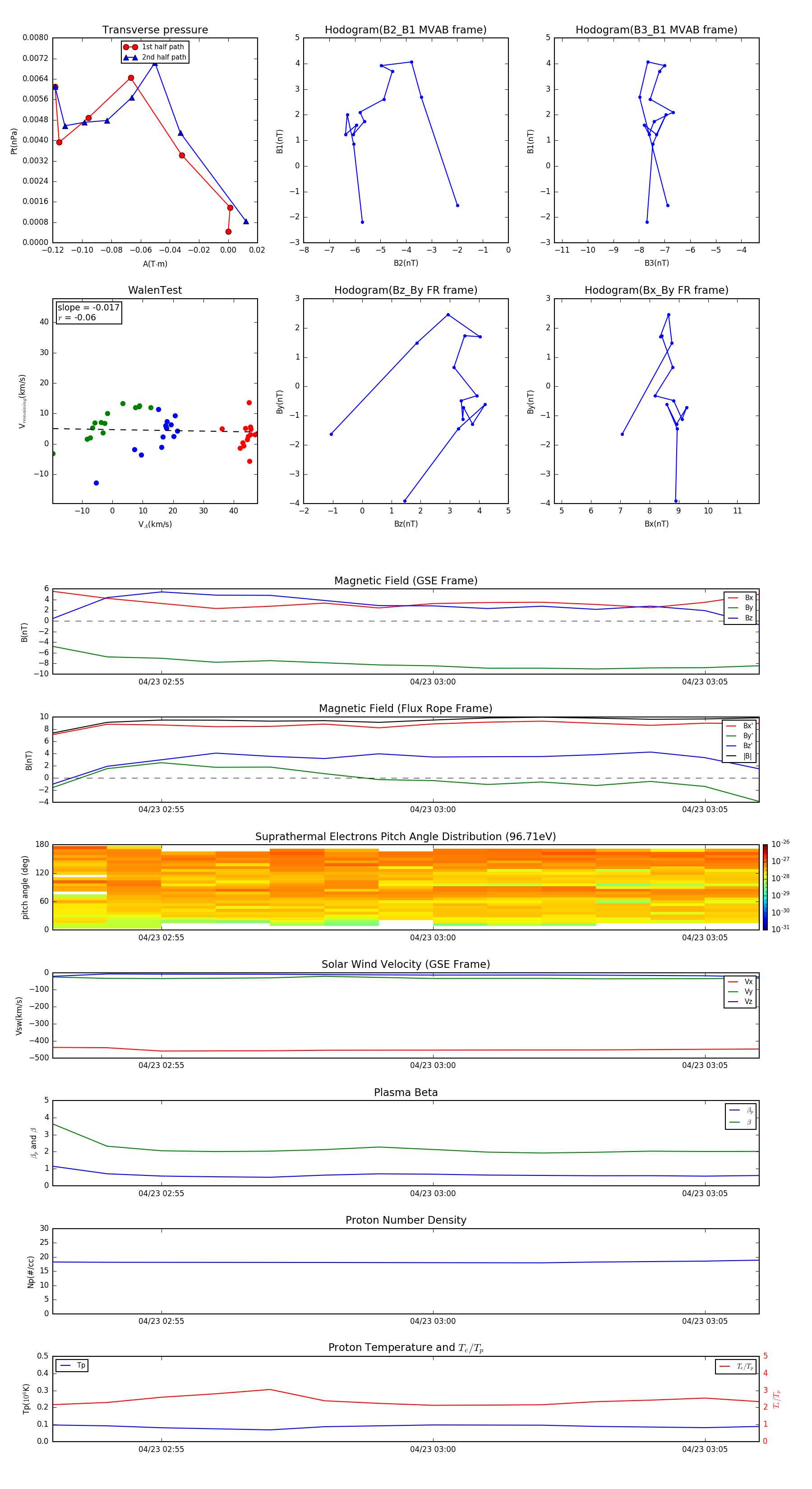Click the 'Bx(nT)' x-axis label
Viewport: 812px width, 1489px height.
(x=656, y=524)
